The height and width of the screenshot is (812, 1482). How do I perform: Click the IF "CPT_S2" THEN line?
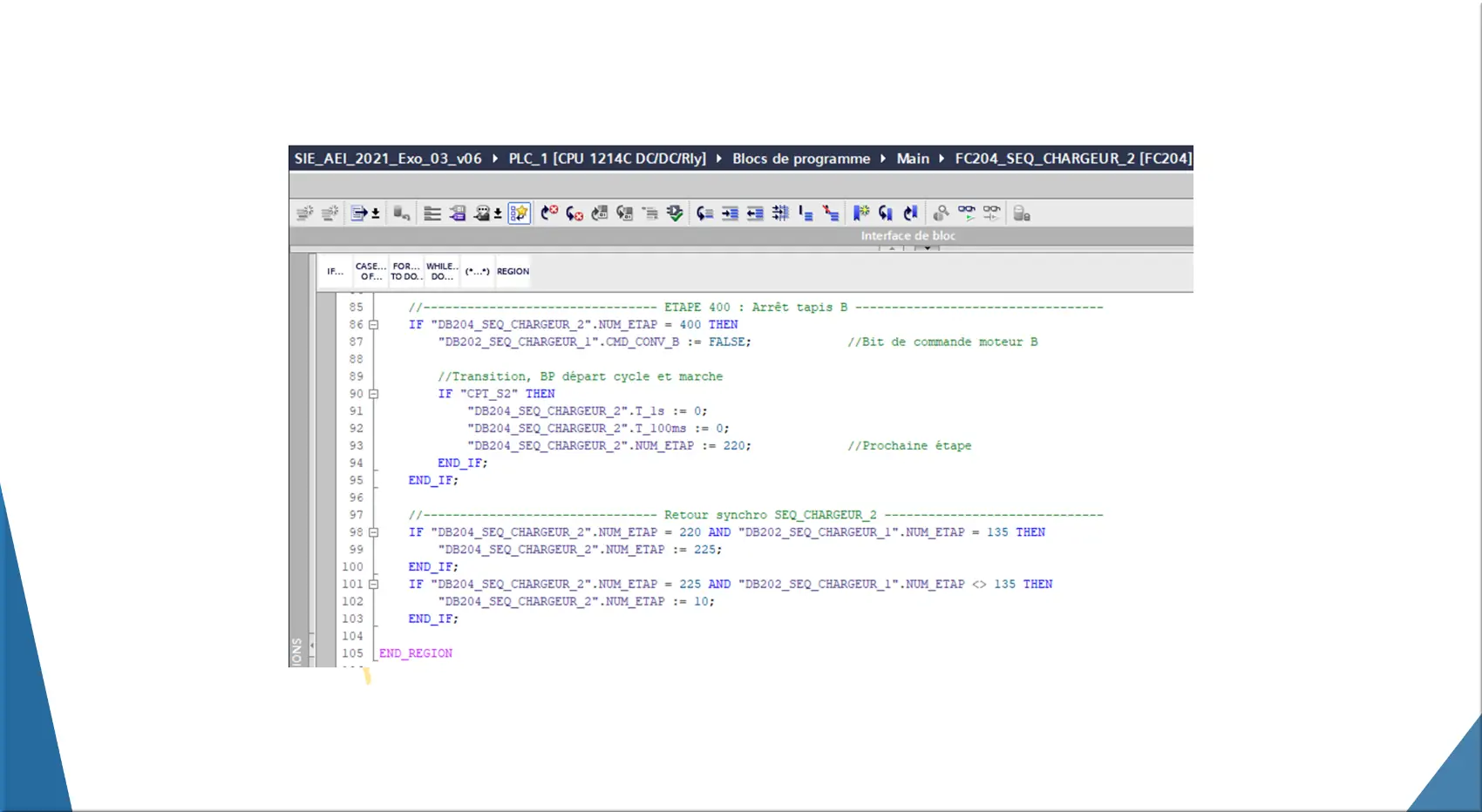(x=496, y=394)
